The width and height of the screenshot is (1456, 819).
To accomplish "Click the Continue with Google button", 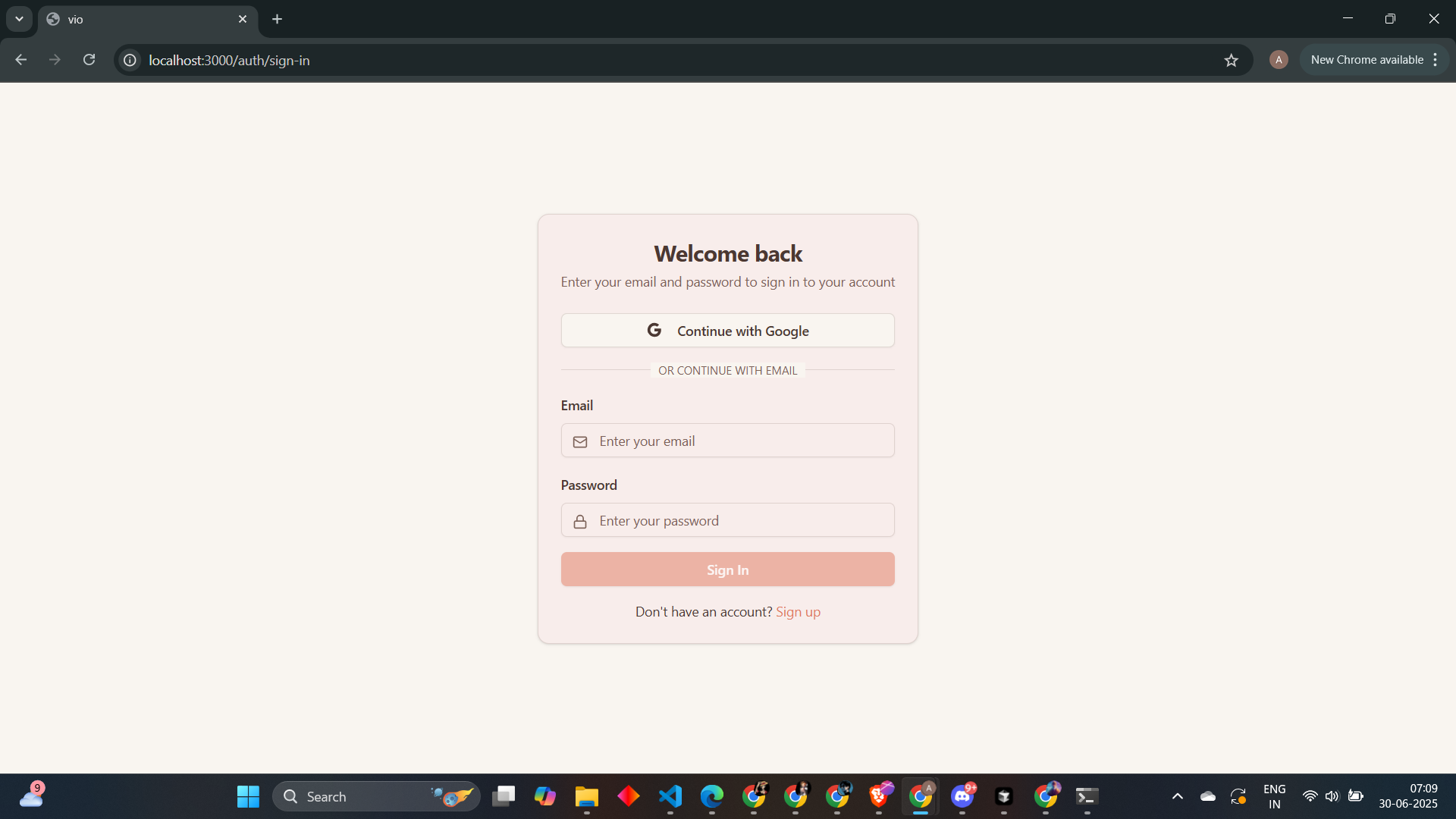I will tap(727, 331).
